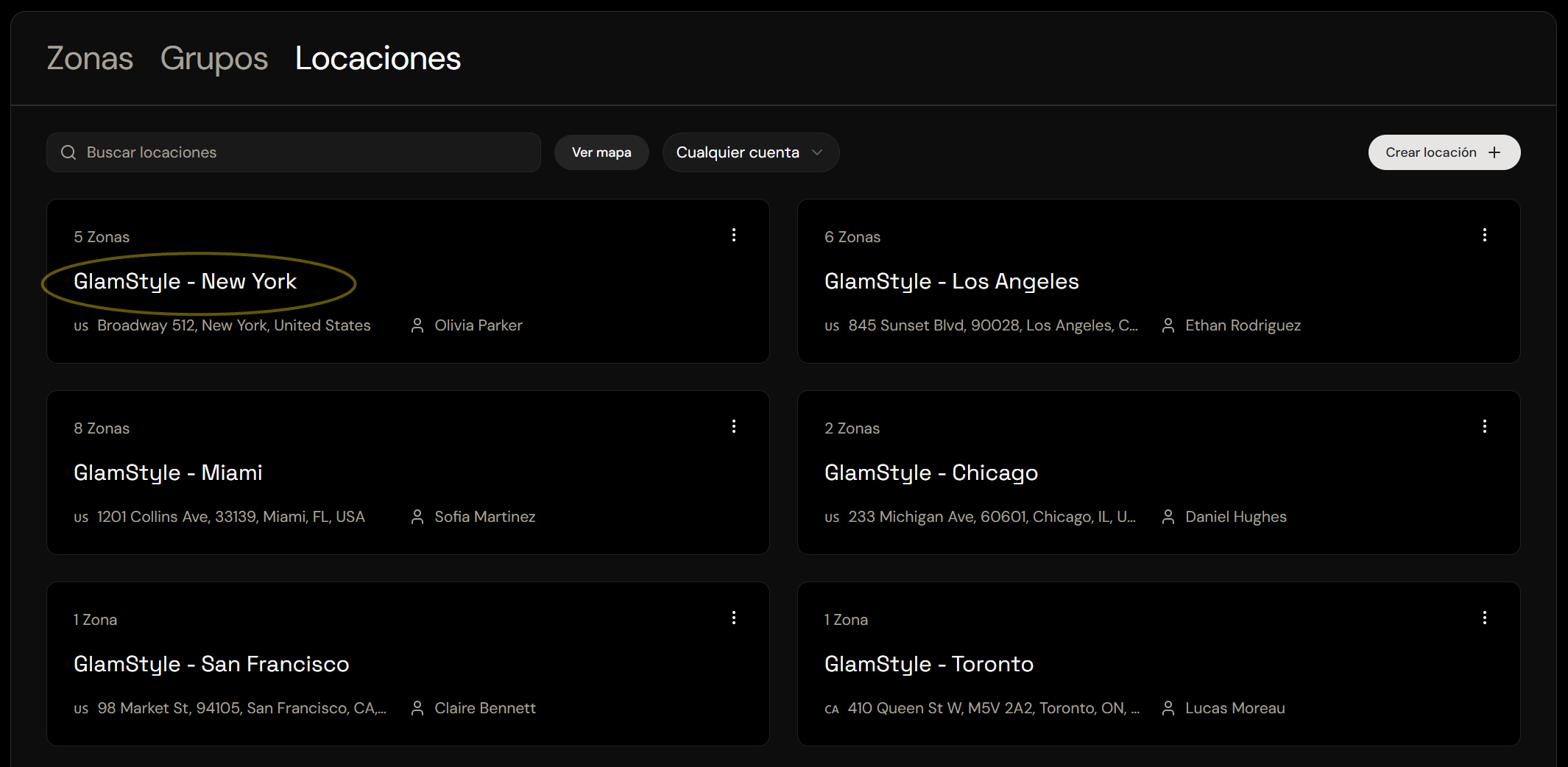Expand the Cualquier cuenta dropdown
The width and height of the screenshot is (1568, 767).
[x=750, y=152]
